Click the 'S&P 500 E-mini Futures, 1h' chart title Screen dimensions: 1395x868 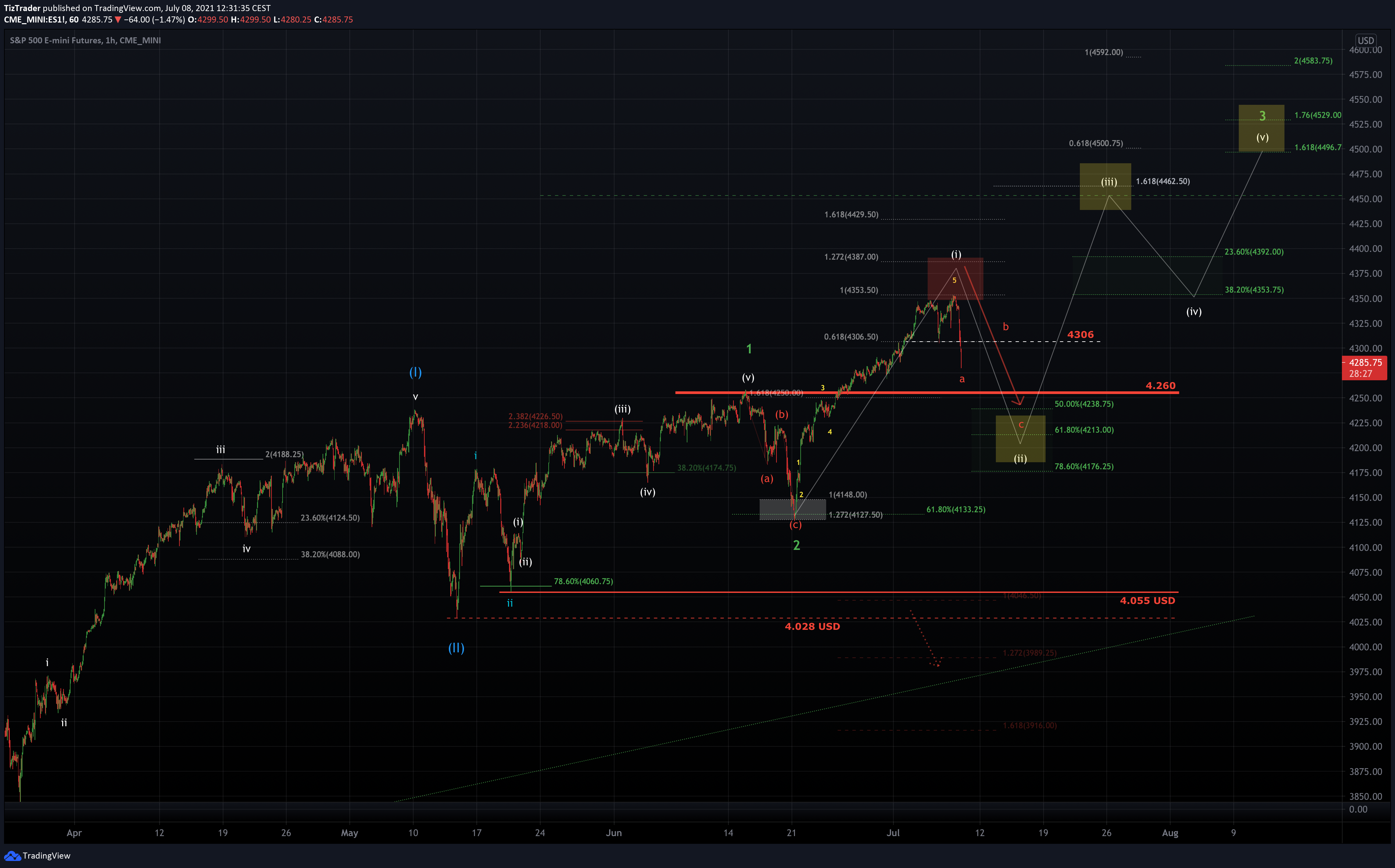[x=85, y=41]
